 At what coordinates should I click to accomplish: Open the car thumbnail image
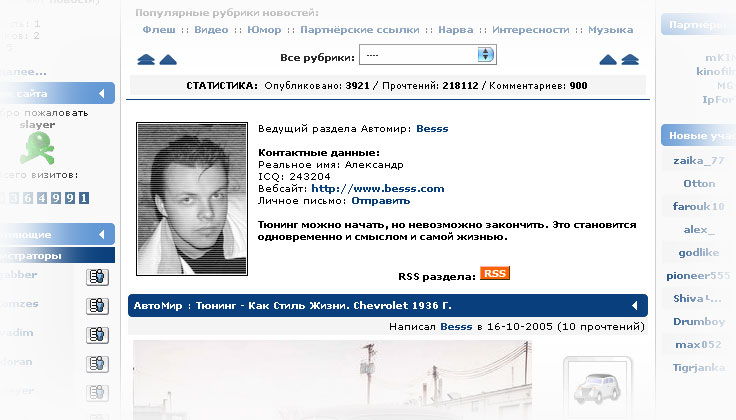[598, 387]
